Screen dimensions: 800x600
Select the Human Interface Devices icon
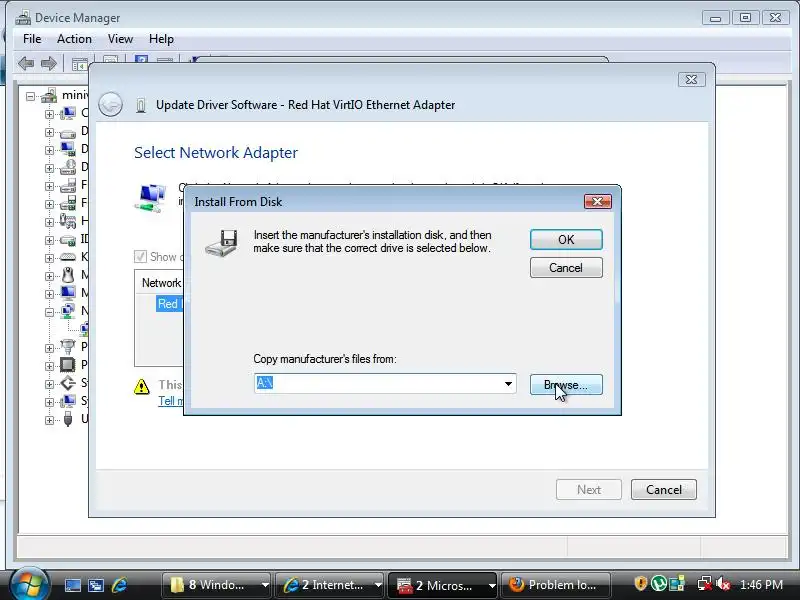[x=68, y=221]
